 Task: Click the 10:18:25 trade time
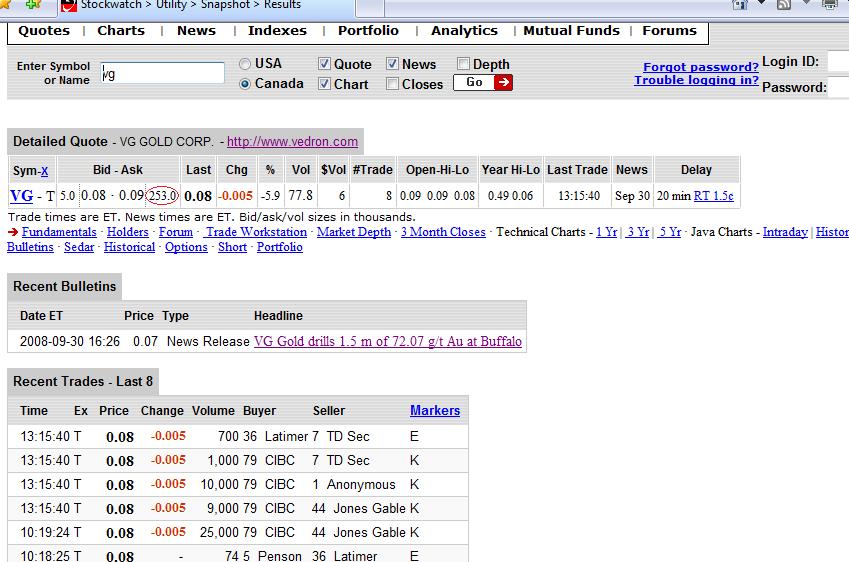[x=46, y=556]
